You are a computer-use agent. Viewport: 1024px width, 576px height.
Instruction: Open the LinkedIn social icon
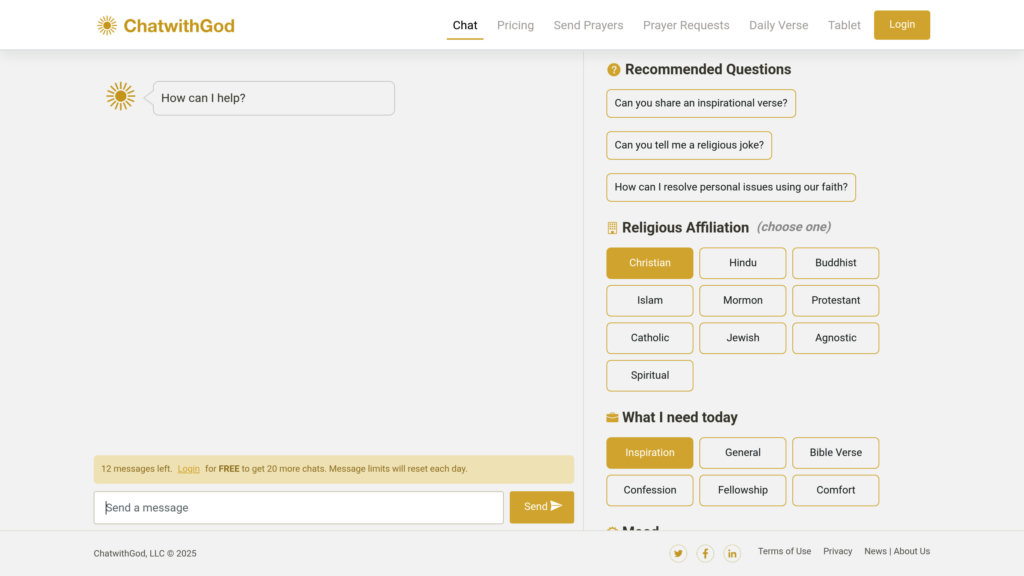click(732, 553)
